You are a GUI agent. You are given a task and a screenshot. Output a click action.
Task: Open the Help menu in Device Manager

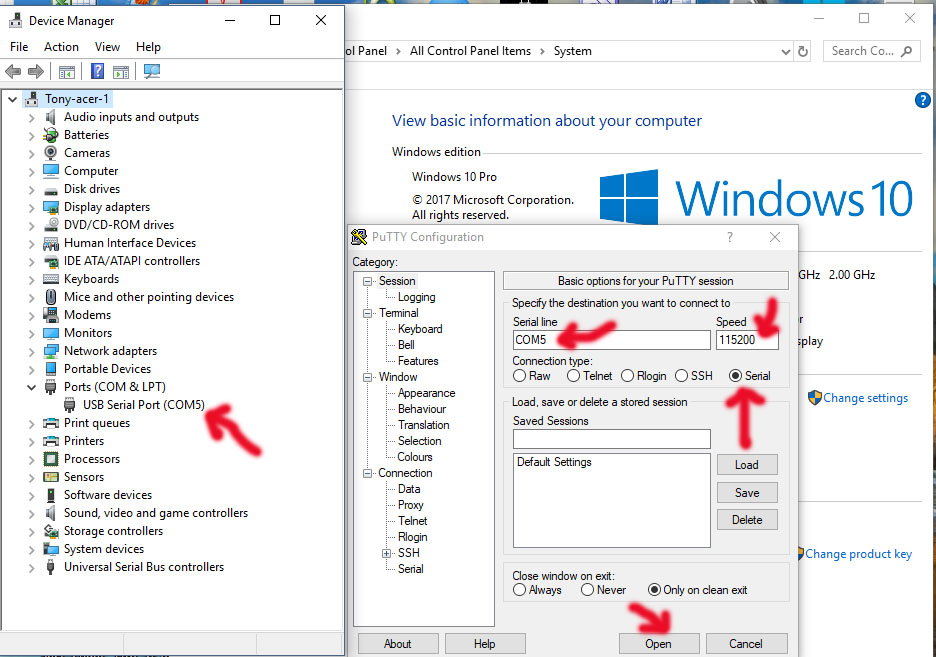(148, 47)
